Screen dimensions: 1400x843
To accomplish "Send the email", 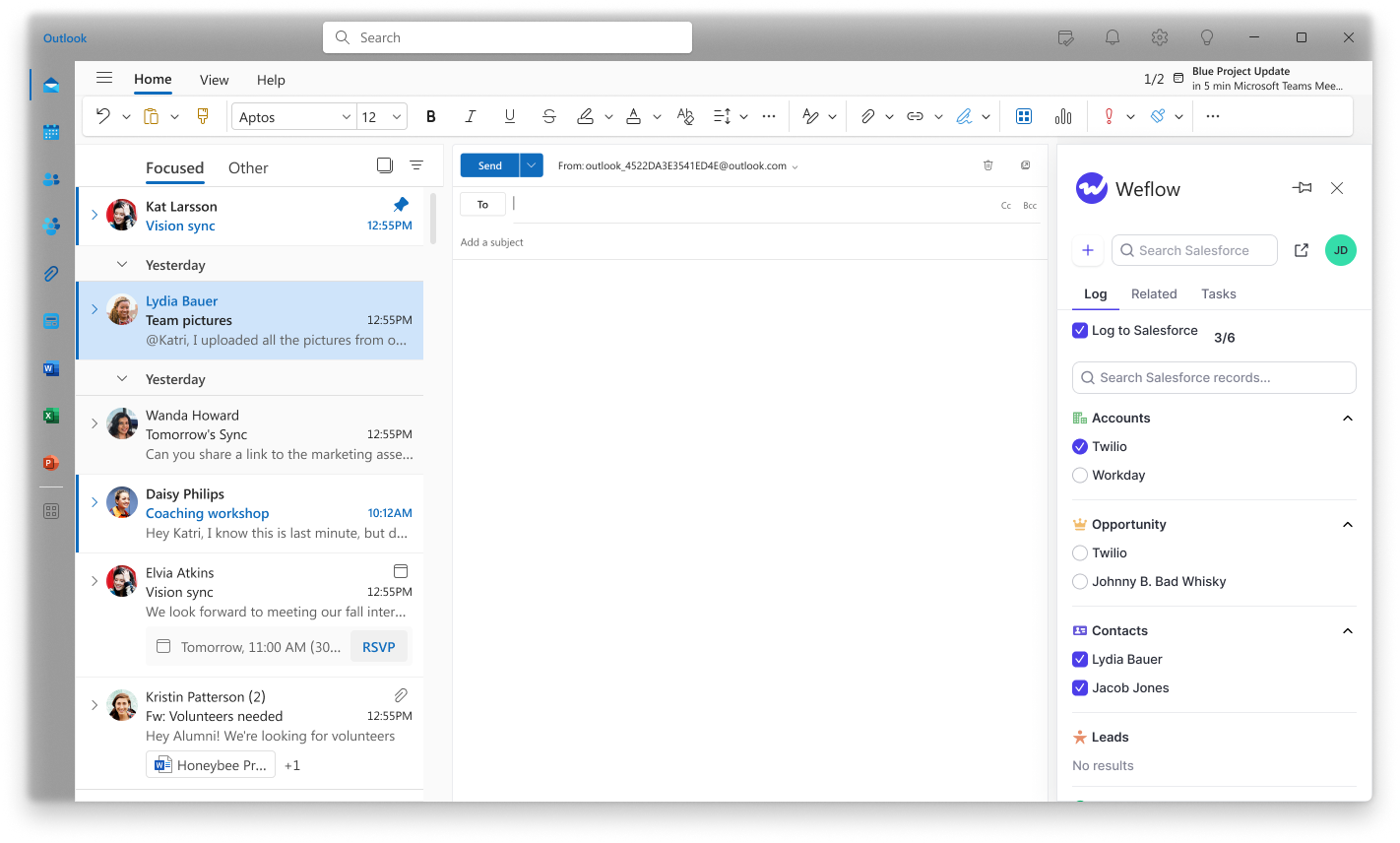I will pos(490,165).
